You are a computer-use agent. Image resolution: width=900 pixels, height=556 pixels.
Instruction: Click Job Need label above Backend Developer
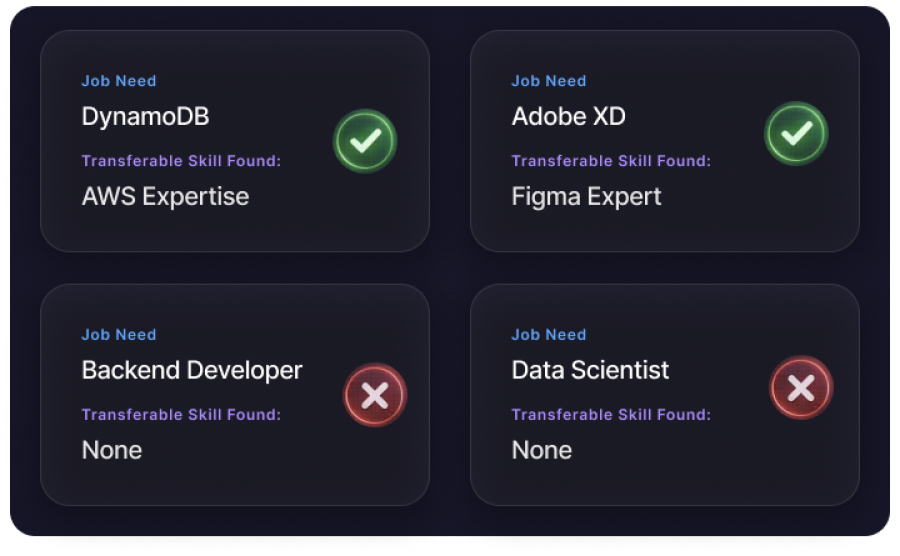click(119, 335)
